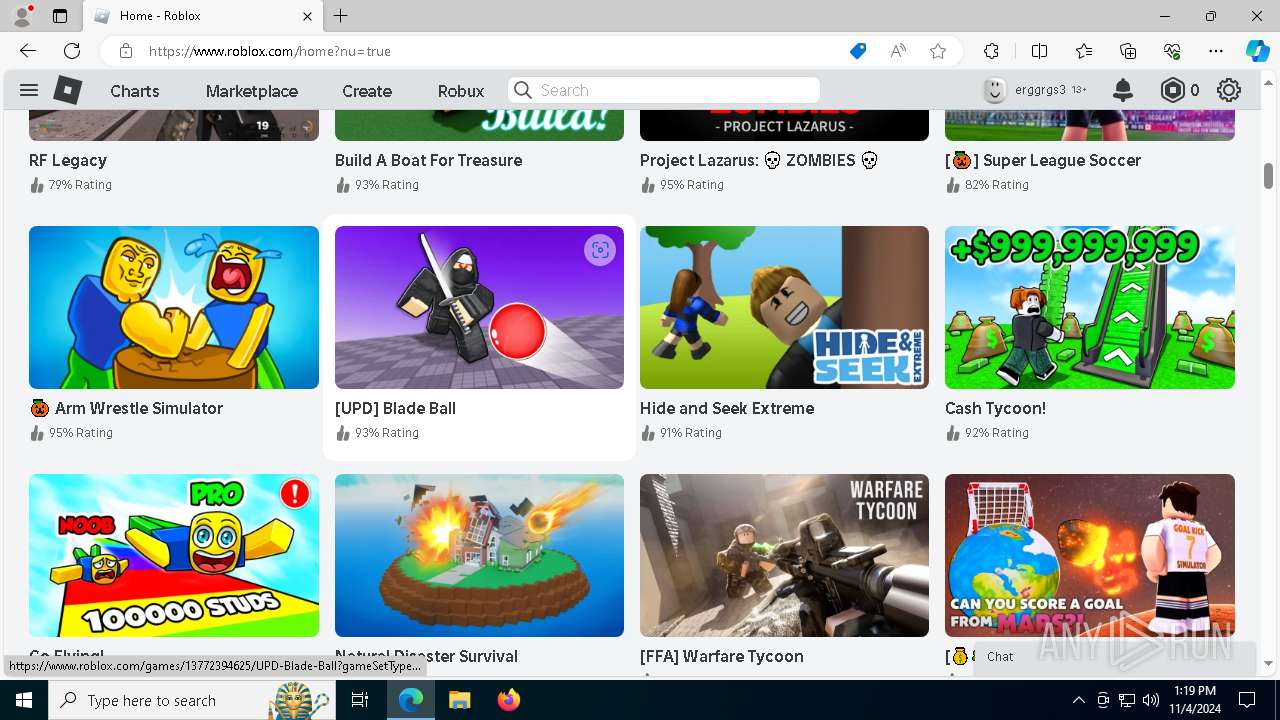Click the 100000 STUDS noob thumbnail
This screenshot has height=720, width=1280.
tap(174, 555)
